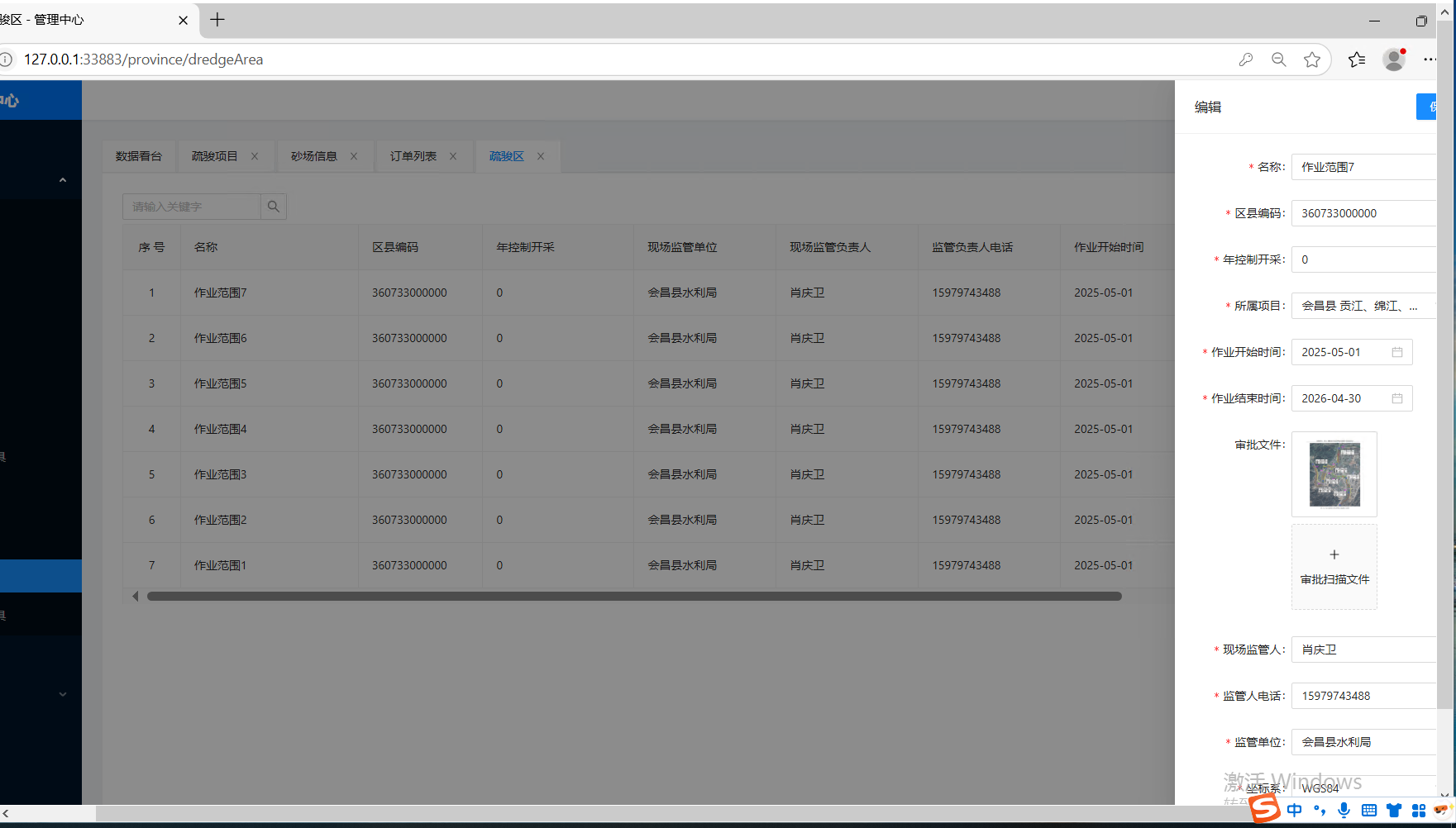Click the password key icon in address bar
1456x828 pixels.
click(1246, 59)
